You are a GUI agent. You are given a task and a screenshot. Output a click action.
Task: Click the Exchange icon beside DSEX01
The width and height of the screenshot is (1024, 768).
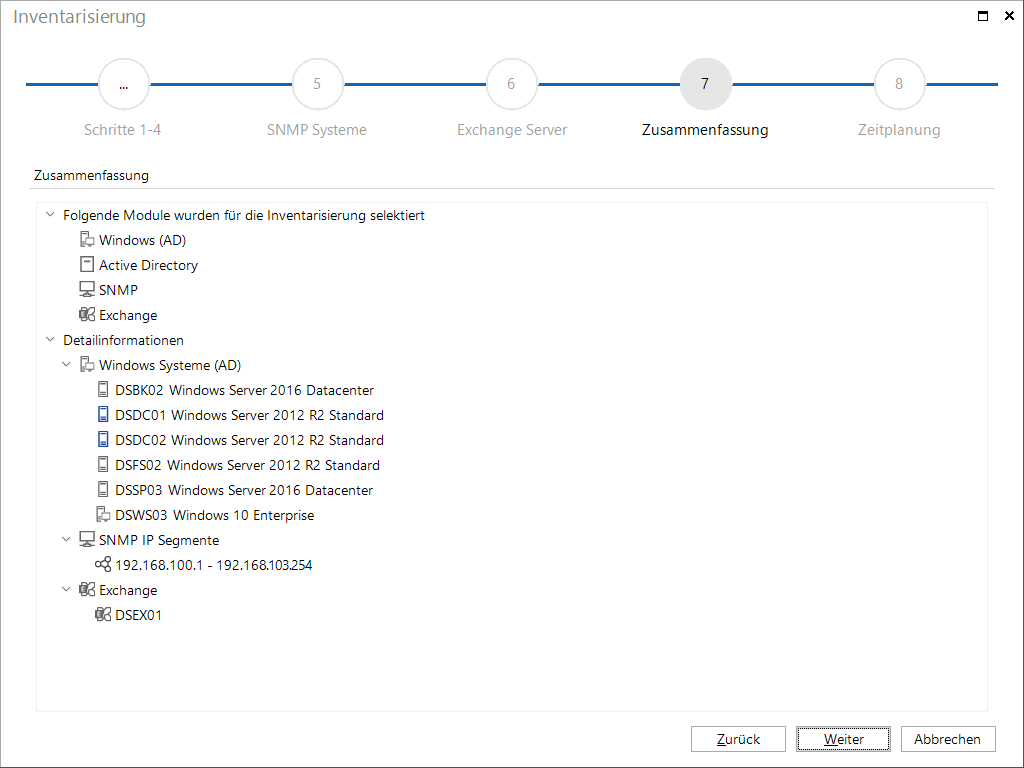click(x=103, y=615)
